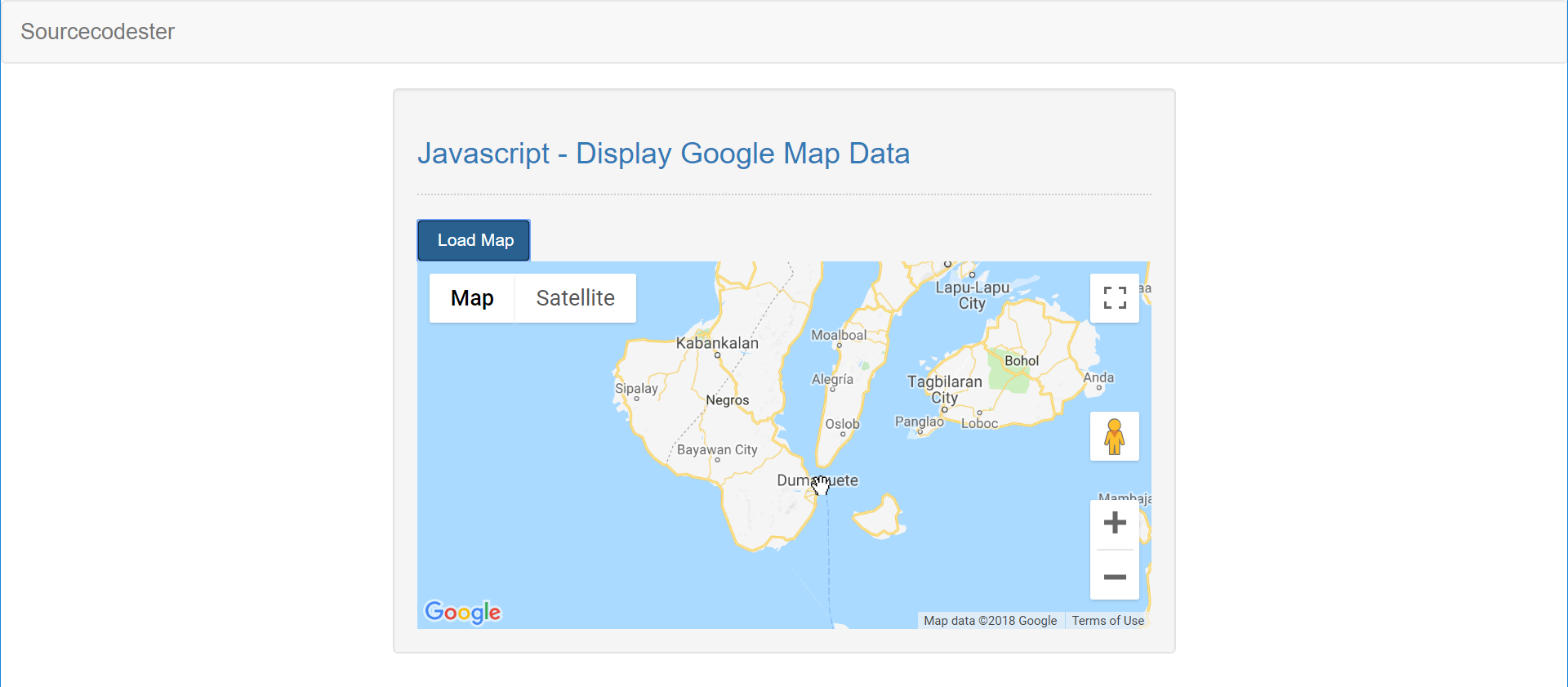Click the Dumaguete label on the map
1568x687 pixels.
817,480
